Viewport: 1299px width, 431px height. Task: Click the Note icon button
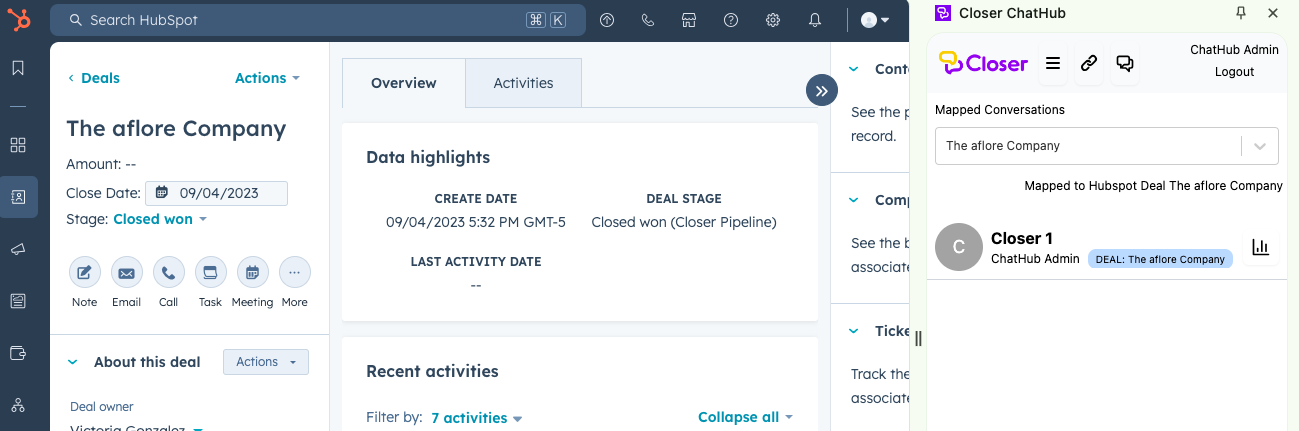[x=85, y=272]
